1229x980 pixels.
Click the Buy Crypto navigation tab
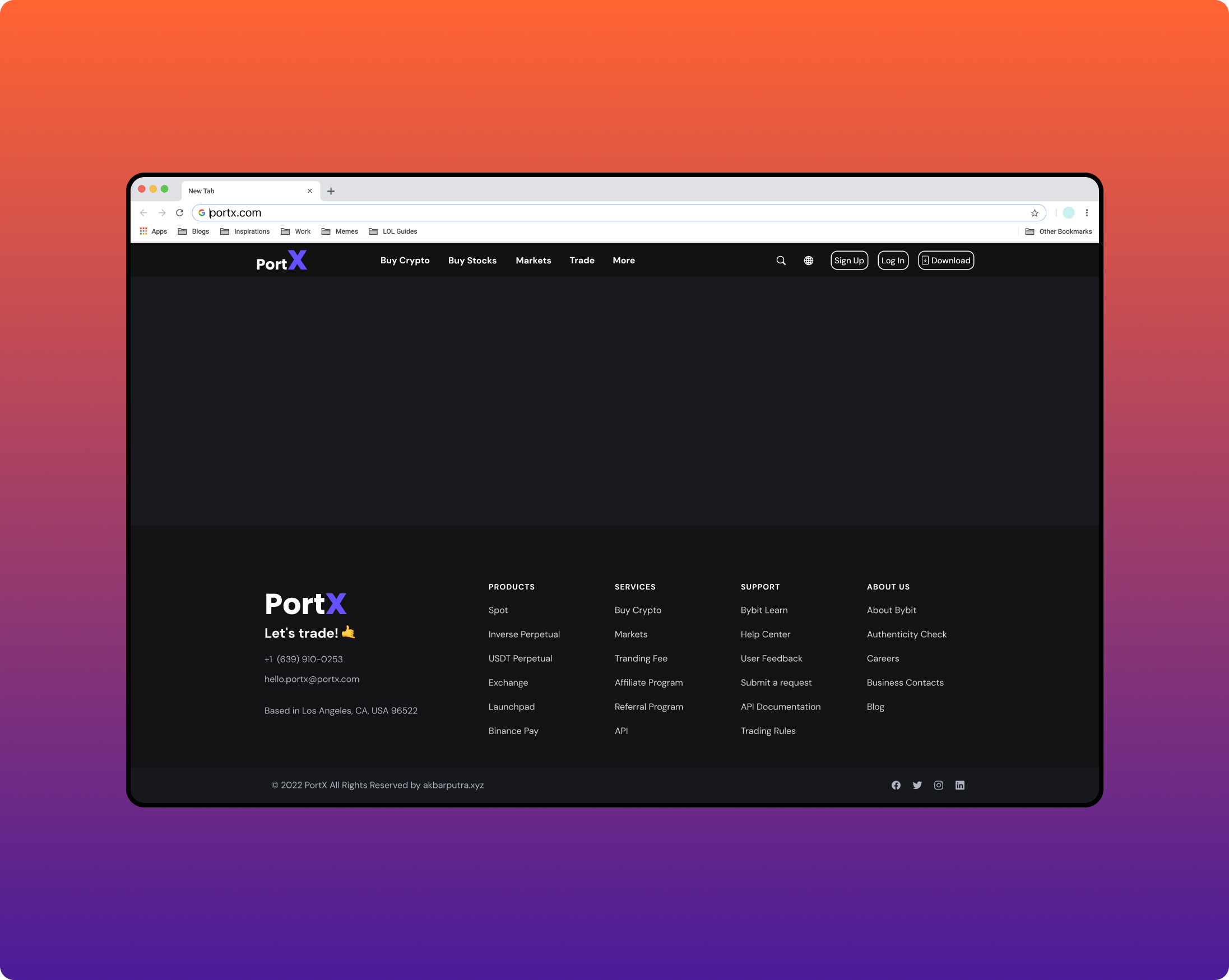404,260
